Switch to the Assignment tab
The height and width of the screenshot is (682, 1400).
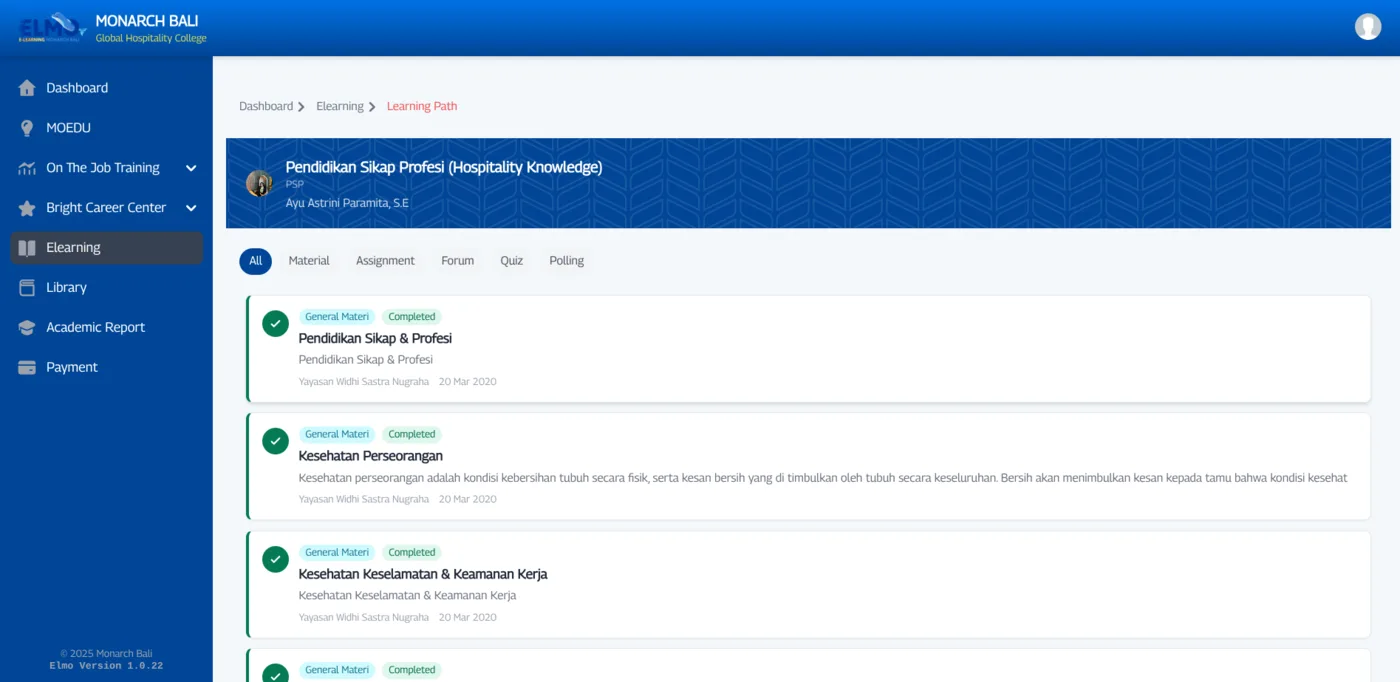coord(385,261)
